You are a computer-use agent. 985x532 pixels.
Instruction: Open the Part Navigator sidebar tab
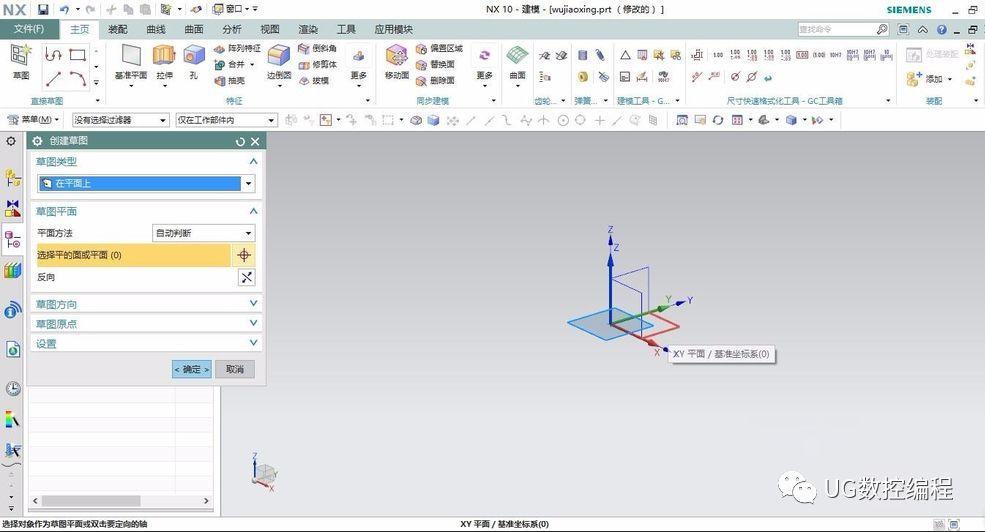[x=13, y=239]
